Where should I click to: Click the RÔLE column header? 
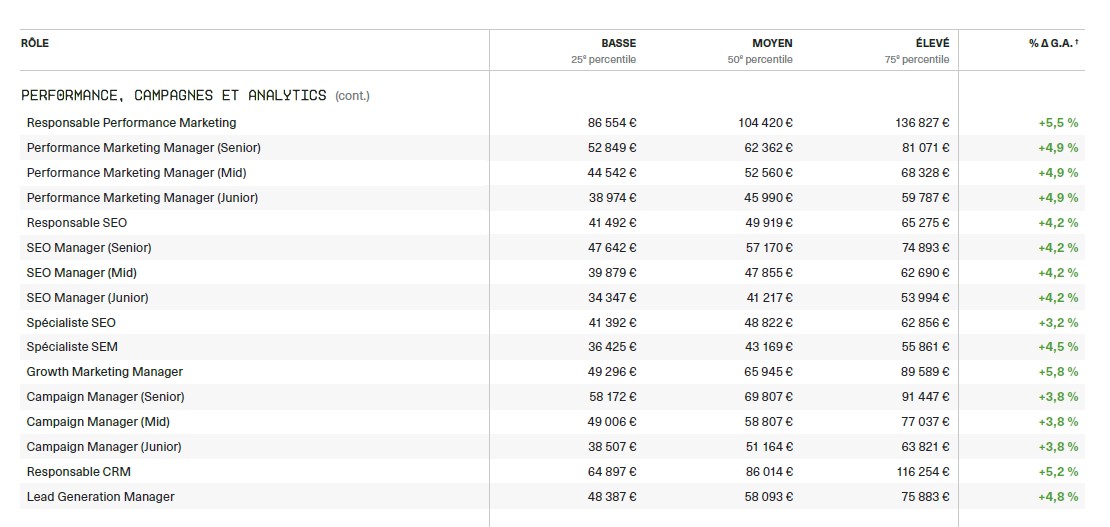[x=34, y=43]
